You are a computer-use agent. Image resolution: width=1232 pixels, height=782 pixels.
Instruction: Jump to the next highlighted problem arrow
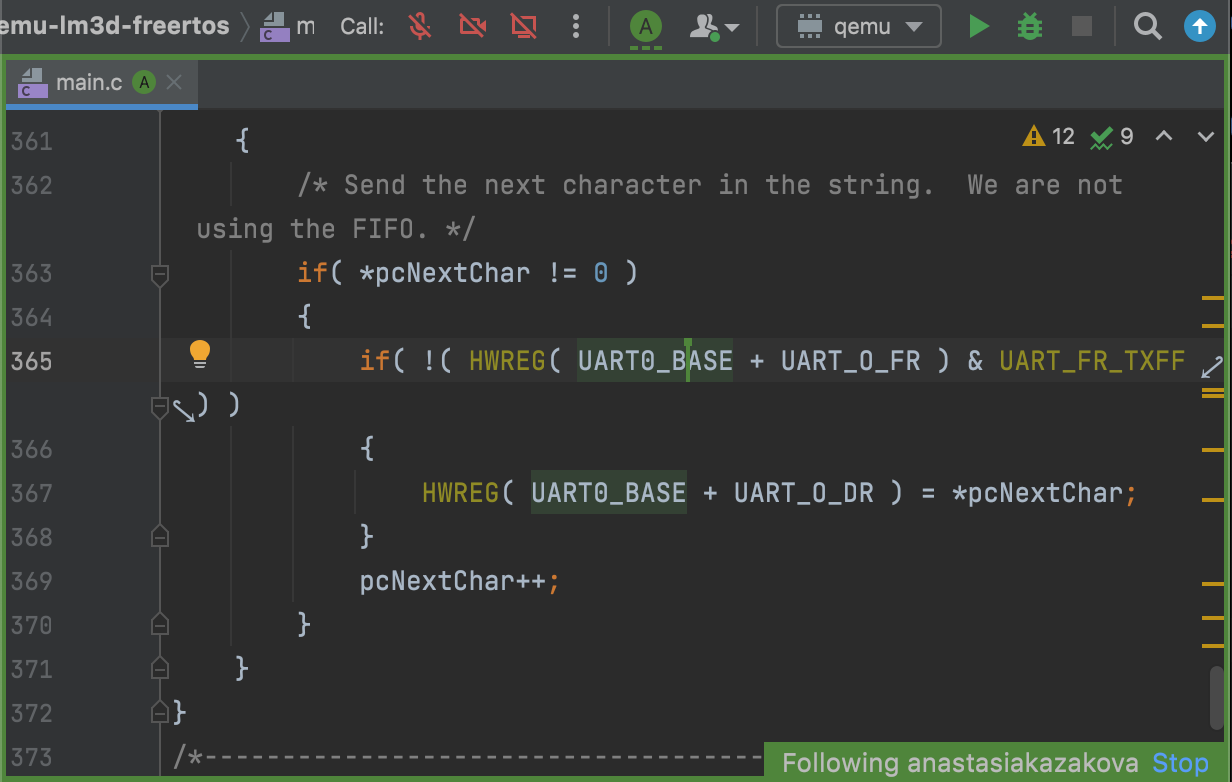click(x=1206, y=137)
